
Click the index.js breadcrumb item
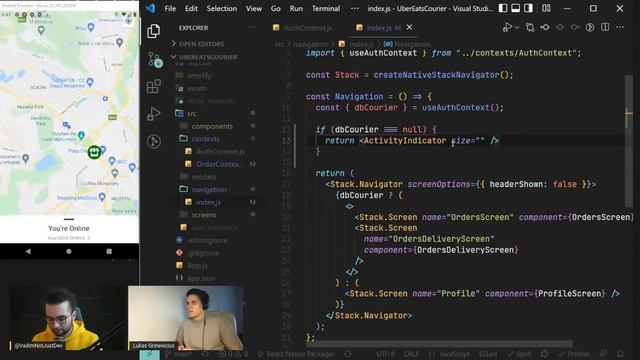[x=356, y=44]
